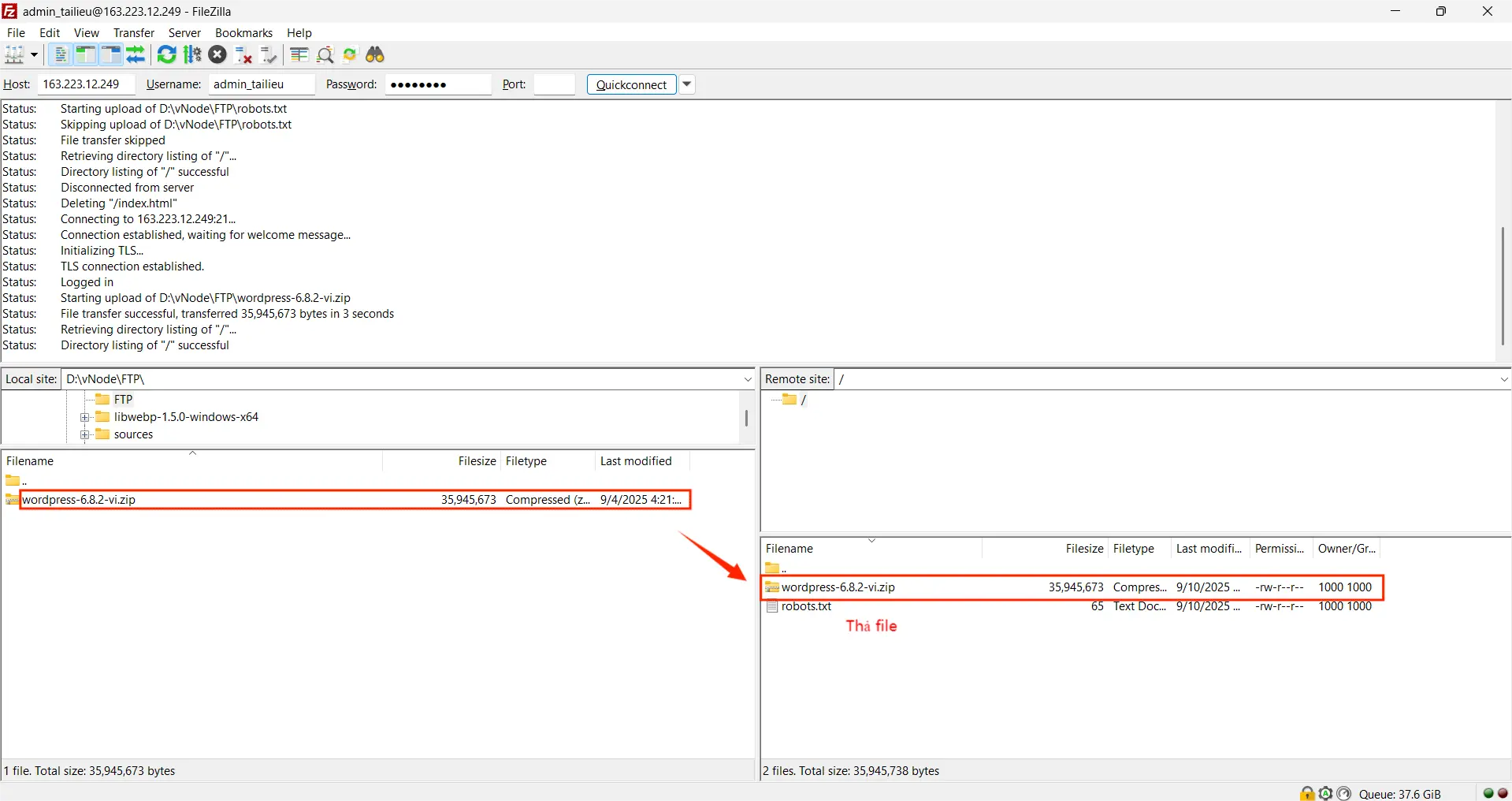Viewport: 1512px width, 801px height.
Task: Open the Site Manager icon
Action: (14, 54)
